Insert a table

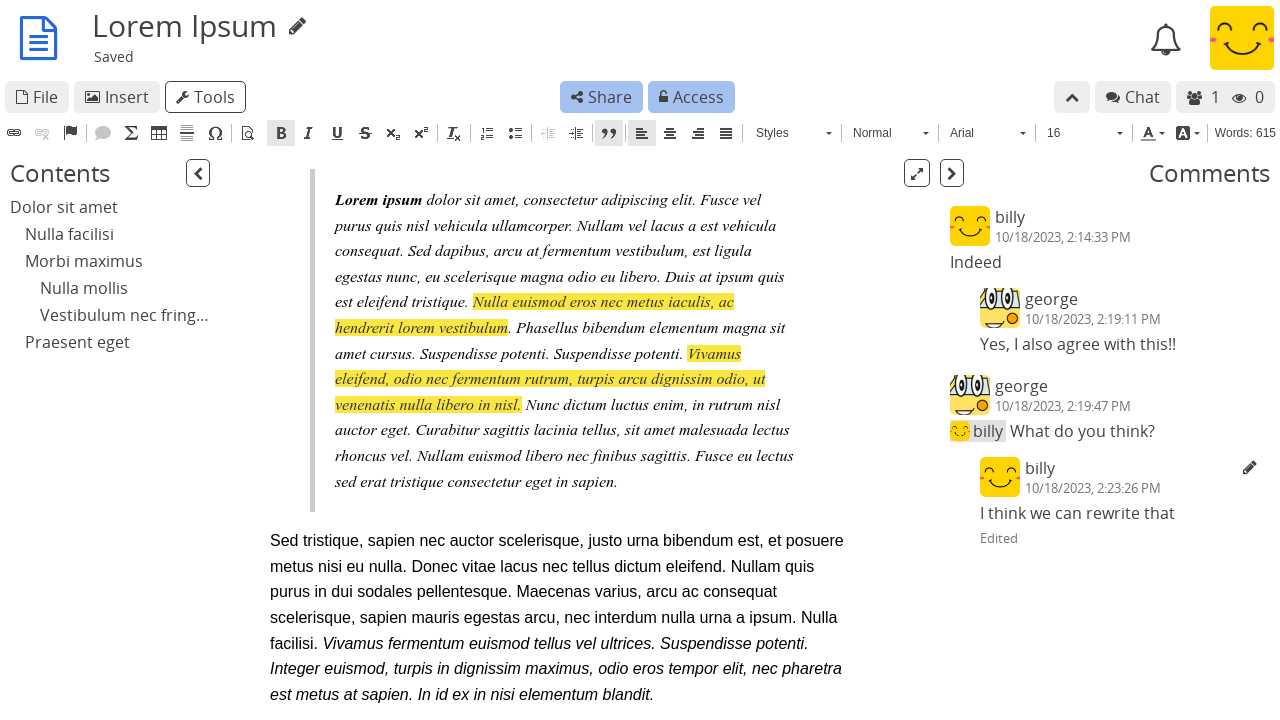click(157, 132)
